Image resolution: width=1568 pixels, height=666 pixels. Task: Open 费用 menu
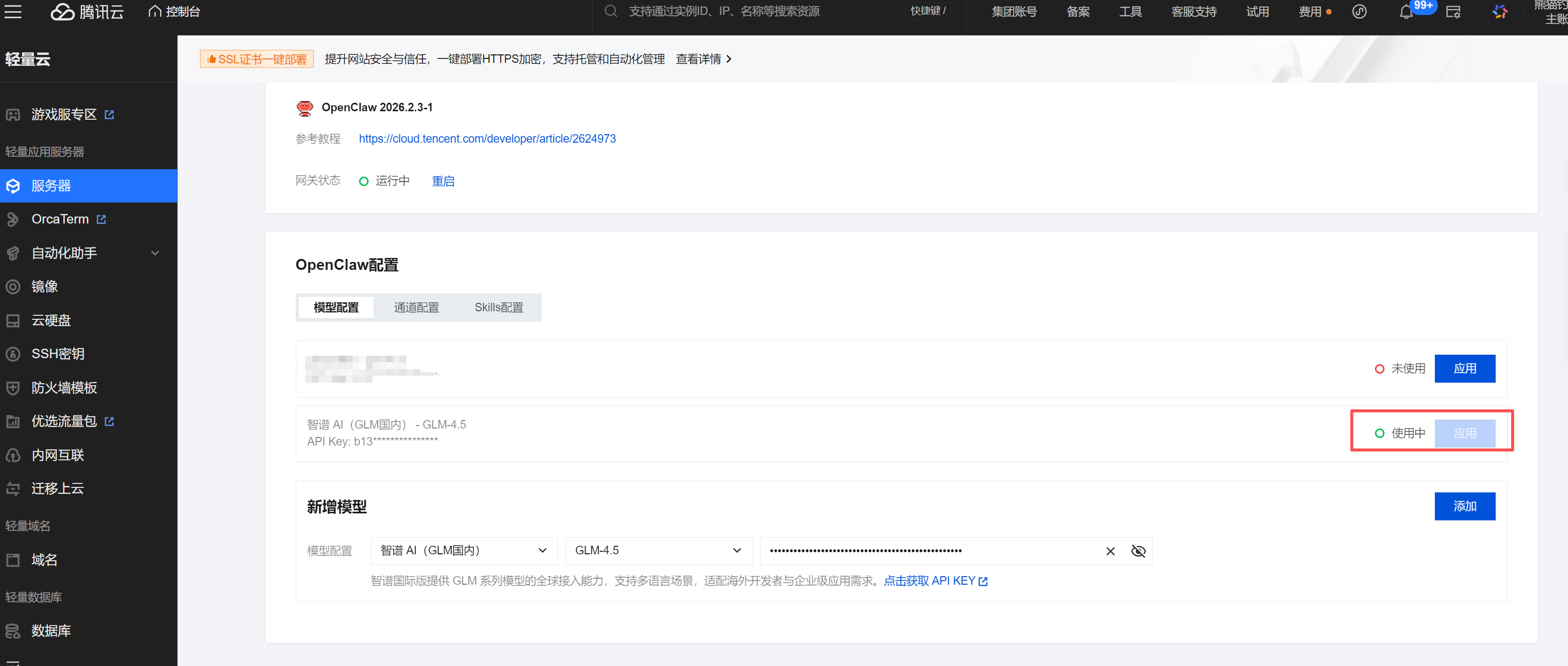[1310, 11]
